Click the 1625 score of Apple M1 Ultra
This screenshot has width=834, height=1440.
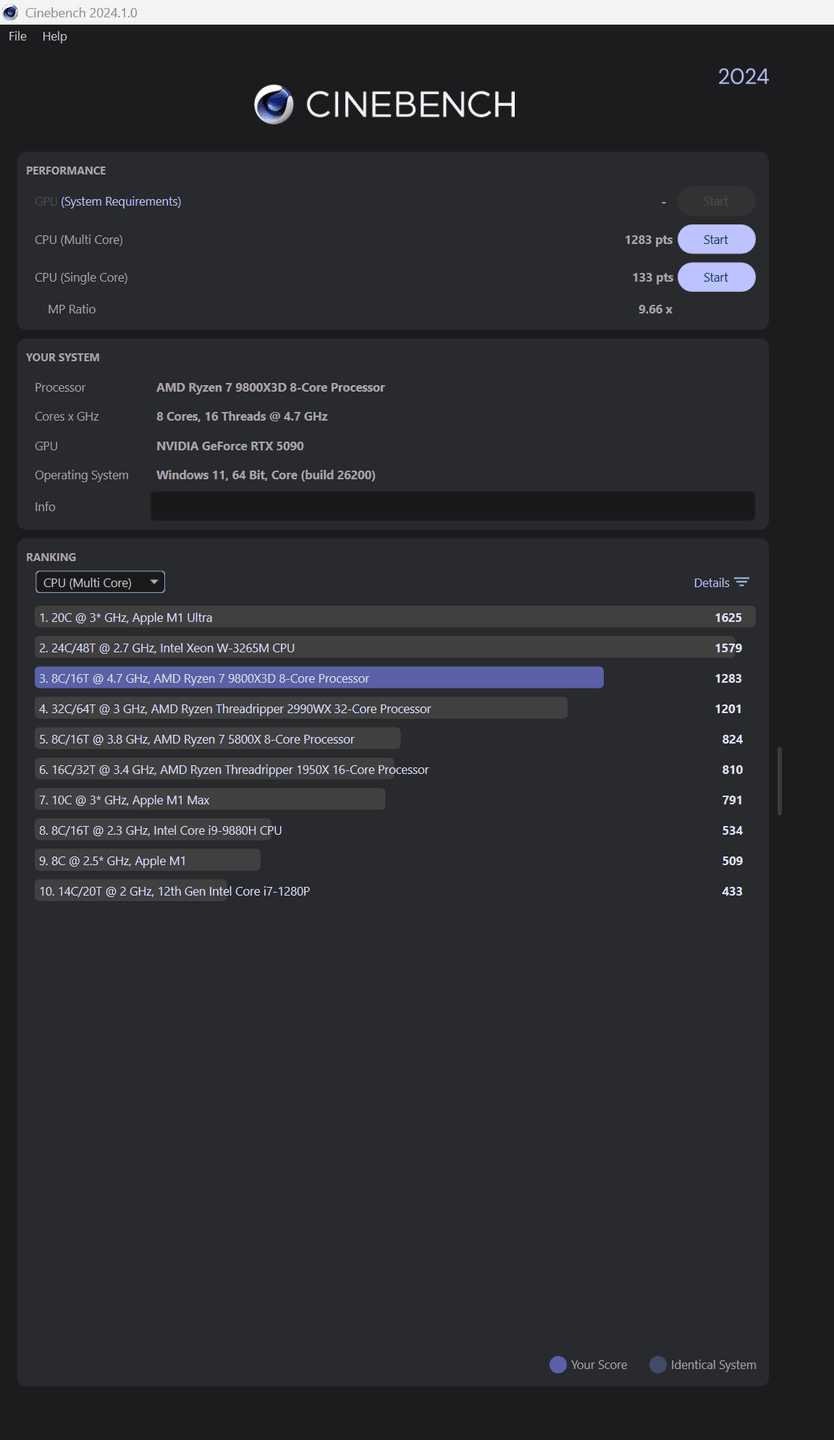point(728,618)
